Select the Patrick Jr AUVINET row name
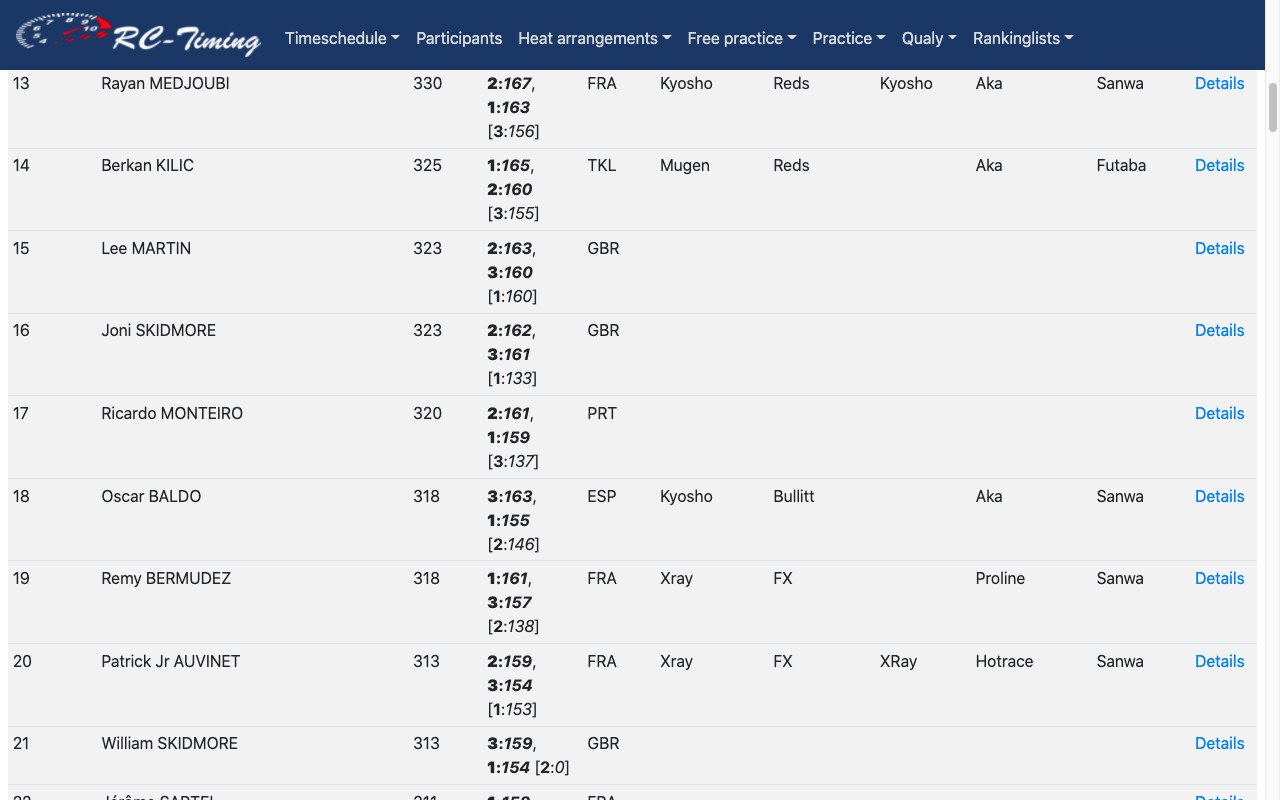 point(171,661)
